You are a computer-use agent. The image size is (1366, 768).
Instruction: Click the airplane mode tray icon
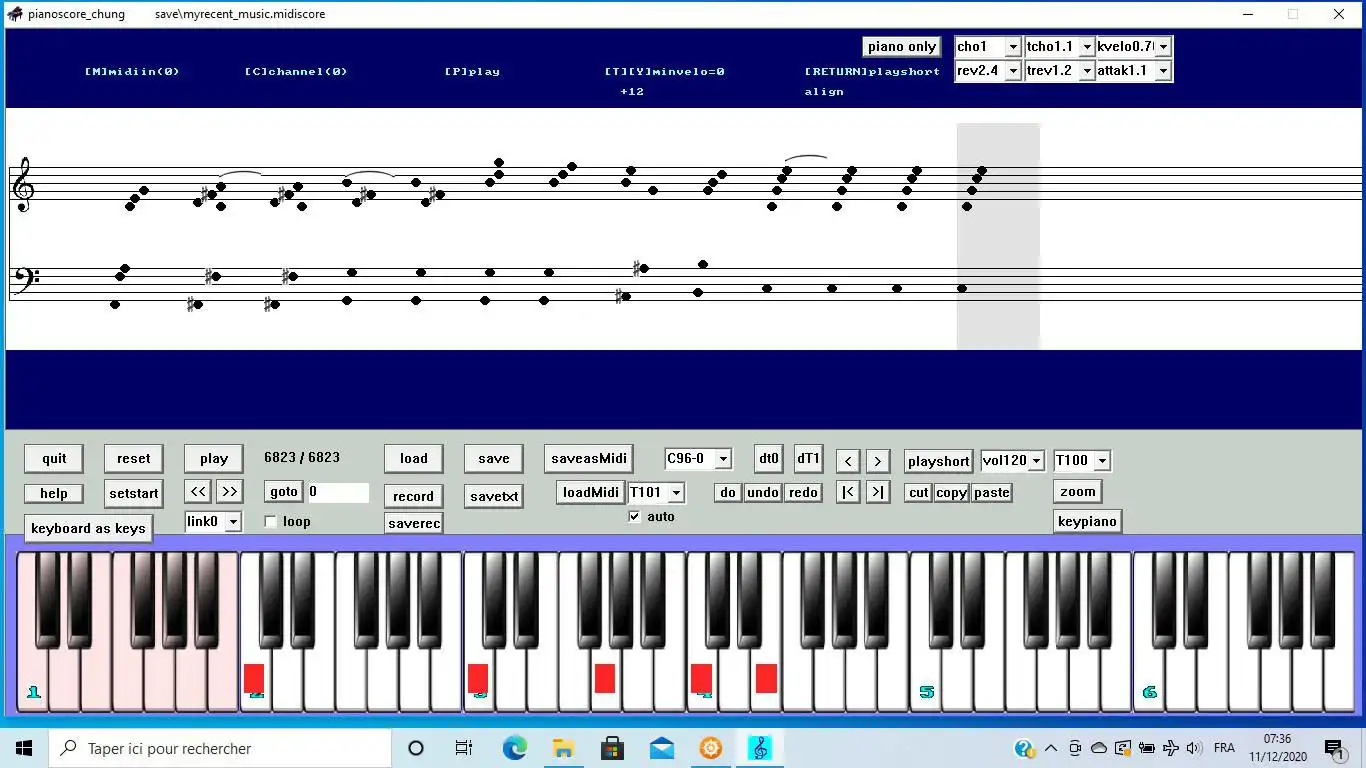(x=1171, y=748)
